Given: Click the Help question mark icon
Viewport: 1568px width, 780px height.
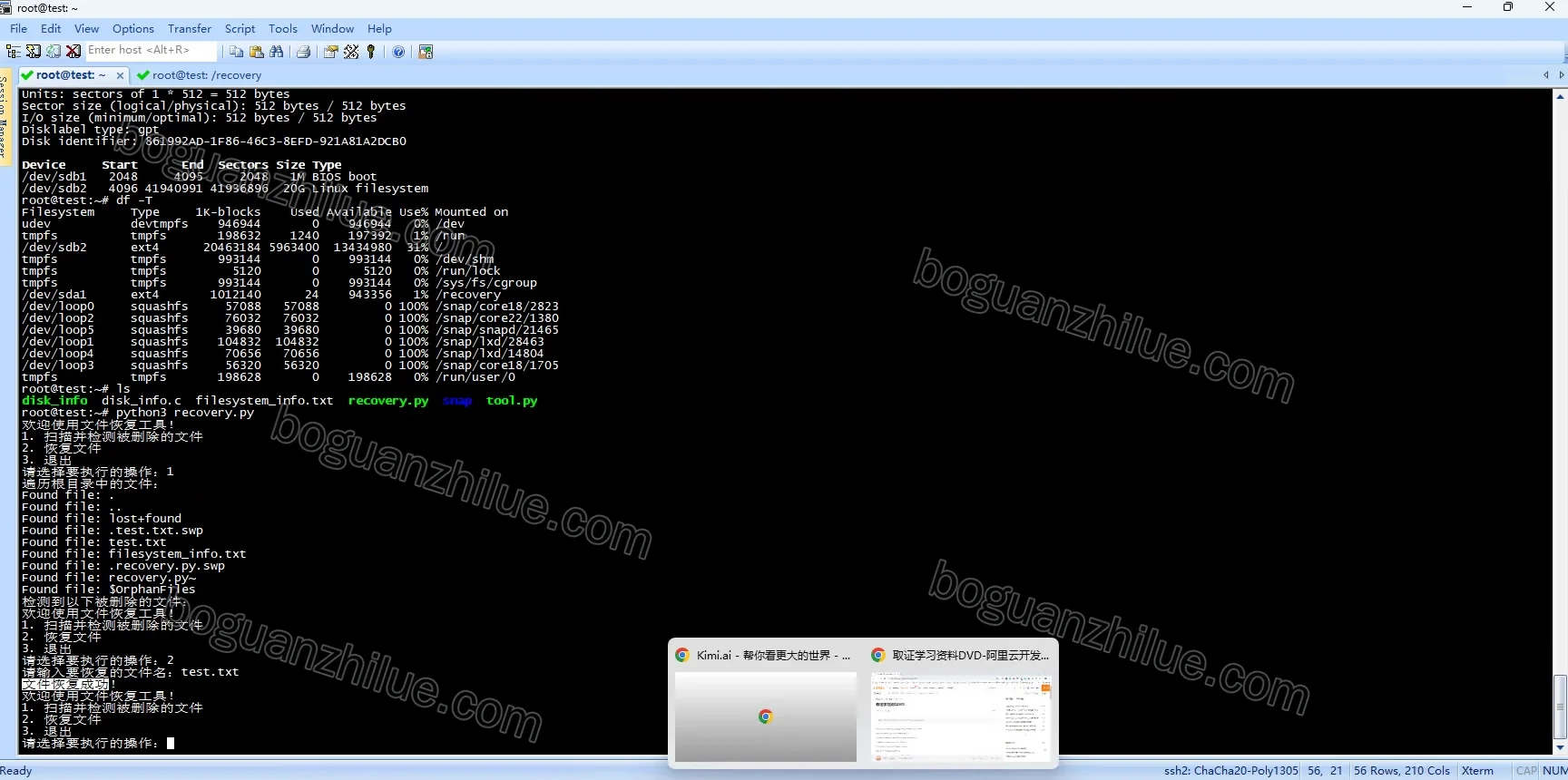Looking at the screenshot, I should tap(398, 52).
